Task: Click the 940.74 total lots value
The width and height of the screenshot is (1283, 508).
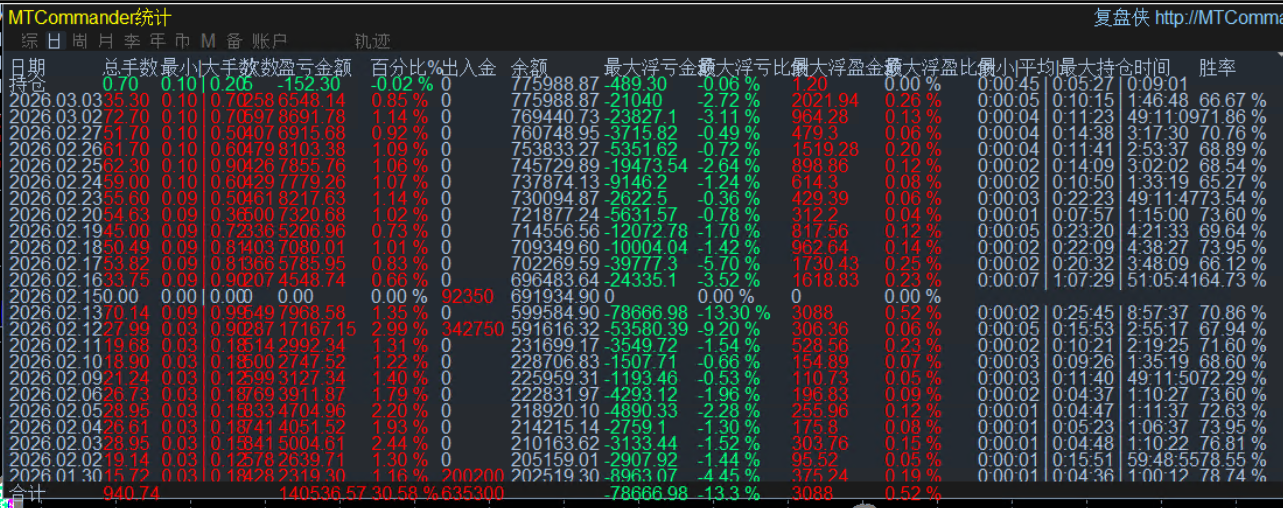Action: tap(131, 493)
